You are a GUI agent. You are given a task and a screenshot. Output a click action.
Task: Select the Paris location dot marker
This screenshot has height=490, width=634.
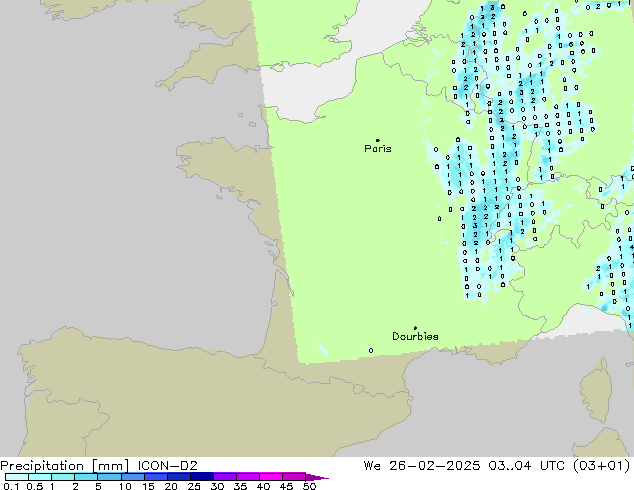378,140
